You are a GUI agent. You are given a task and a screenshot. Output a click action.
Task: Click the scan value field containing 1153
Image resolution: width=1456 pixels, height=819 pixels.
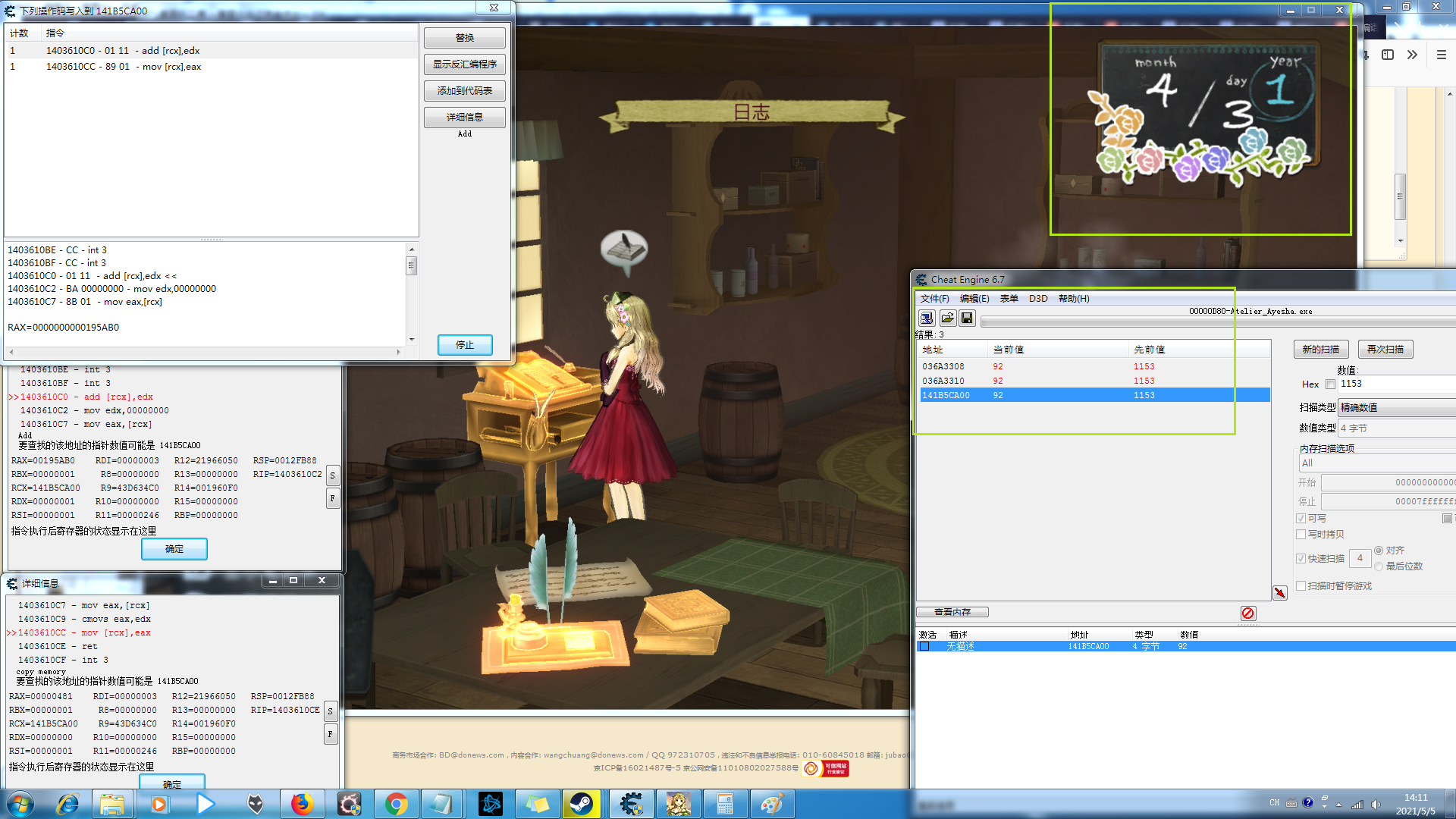[x=1395, y=384]
